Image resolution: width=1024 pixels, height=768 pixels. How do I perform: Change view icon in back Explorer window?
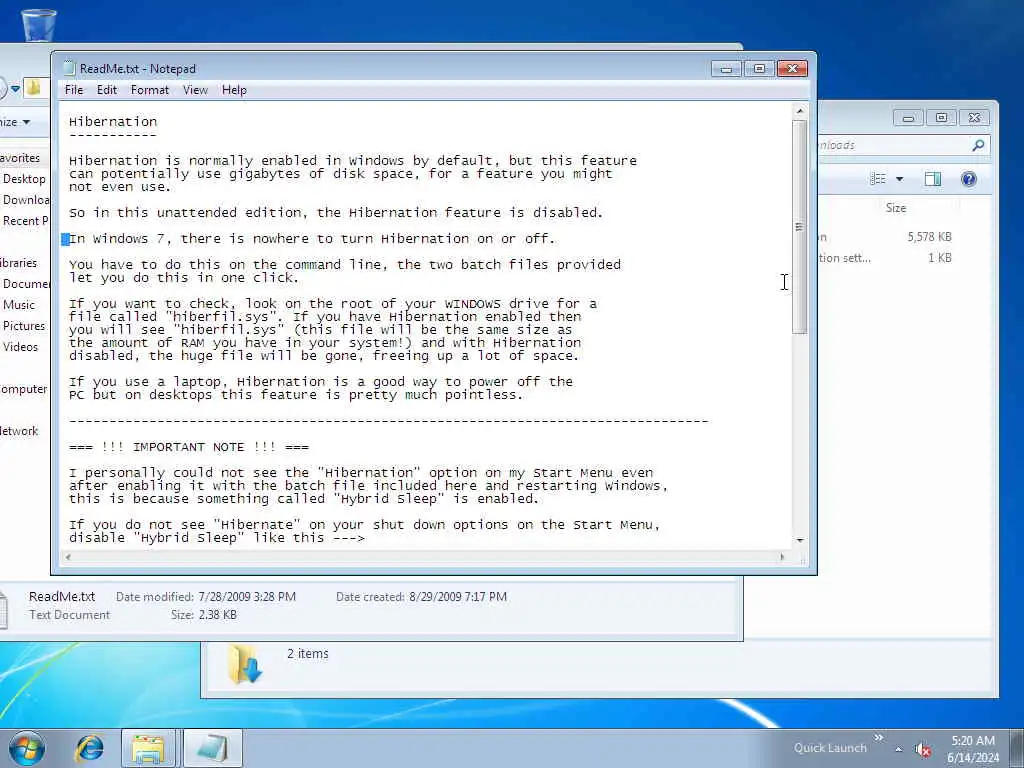878,179
